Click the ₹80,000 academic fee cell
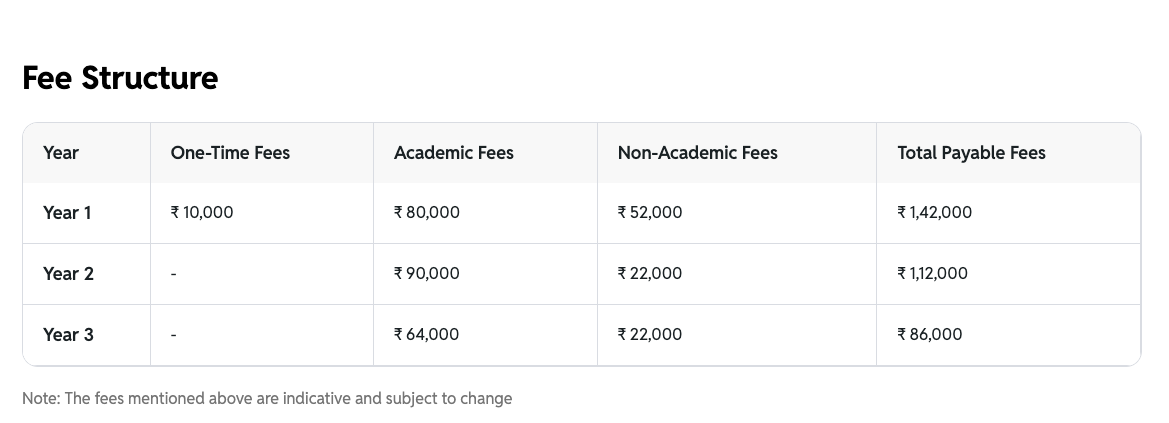 [x=427, y=212]
